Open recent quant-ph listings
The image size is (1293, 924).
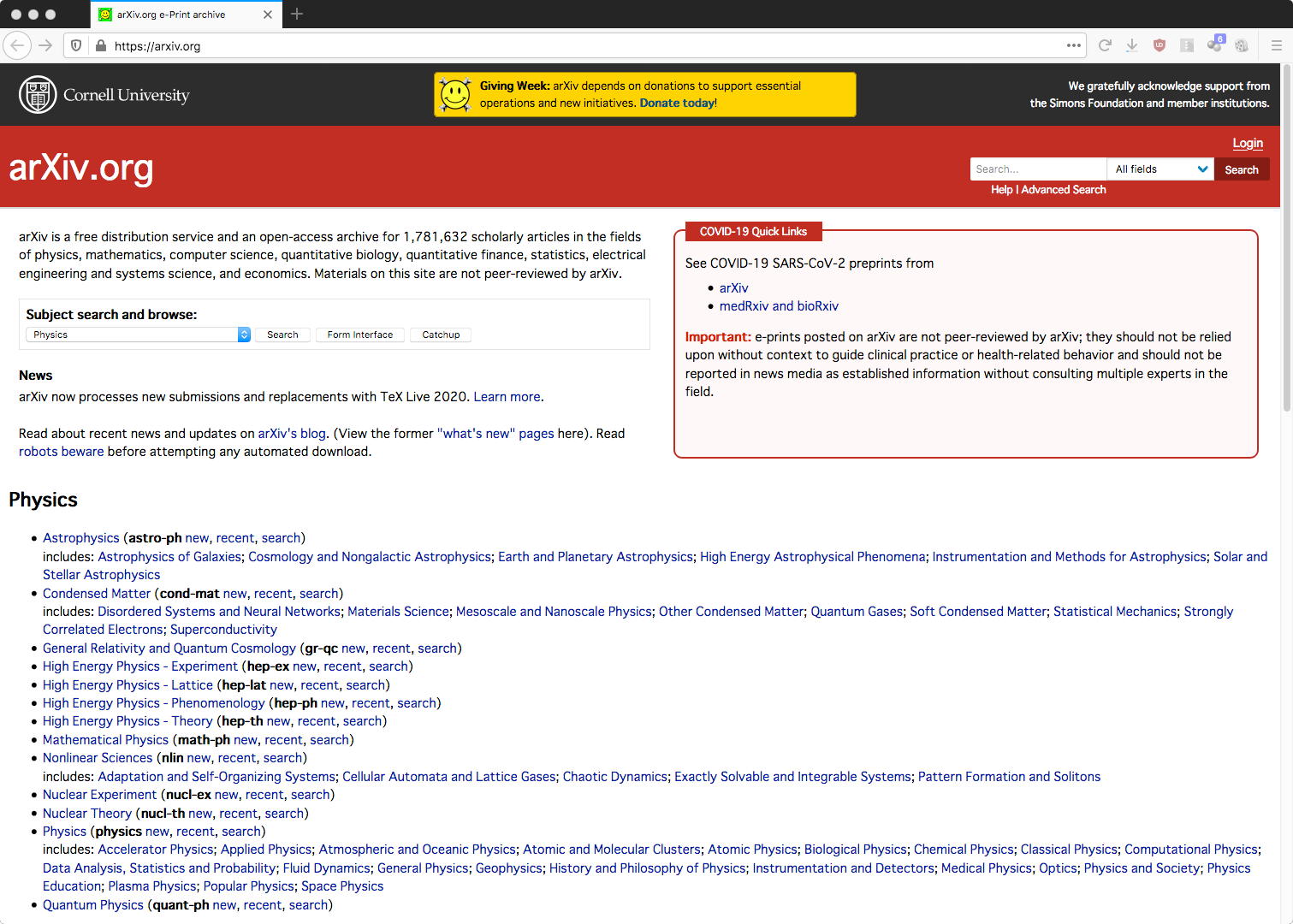262,905
